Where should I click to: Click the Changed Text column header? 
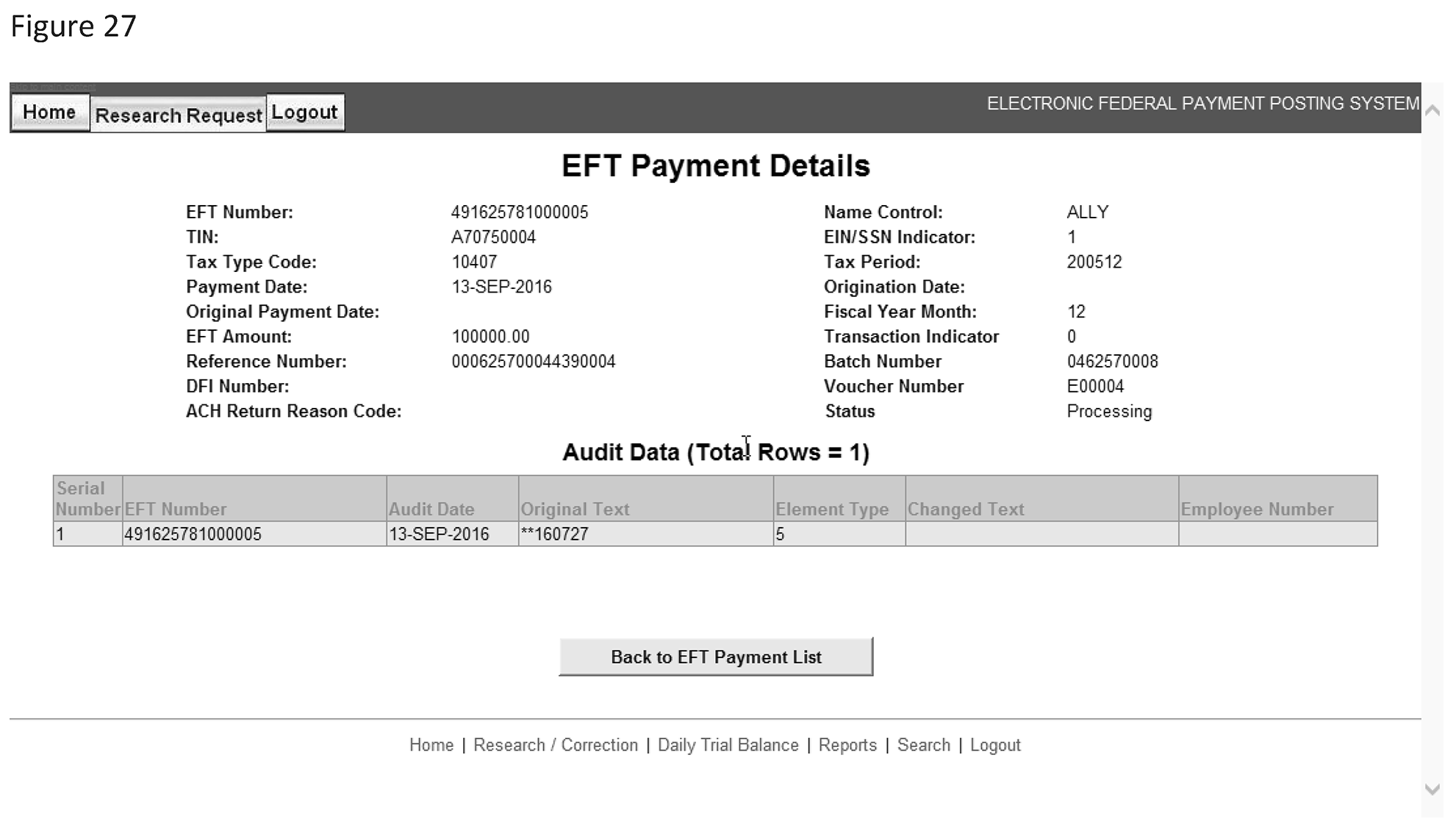966,509
